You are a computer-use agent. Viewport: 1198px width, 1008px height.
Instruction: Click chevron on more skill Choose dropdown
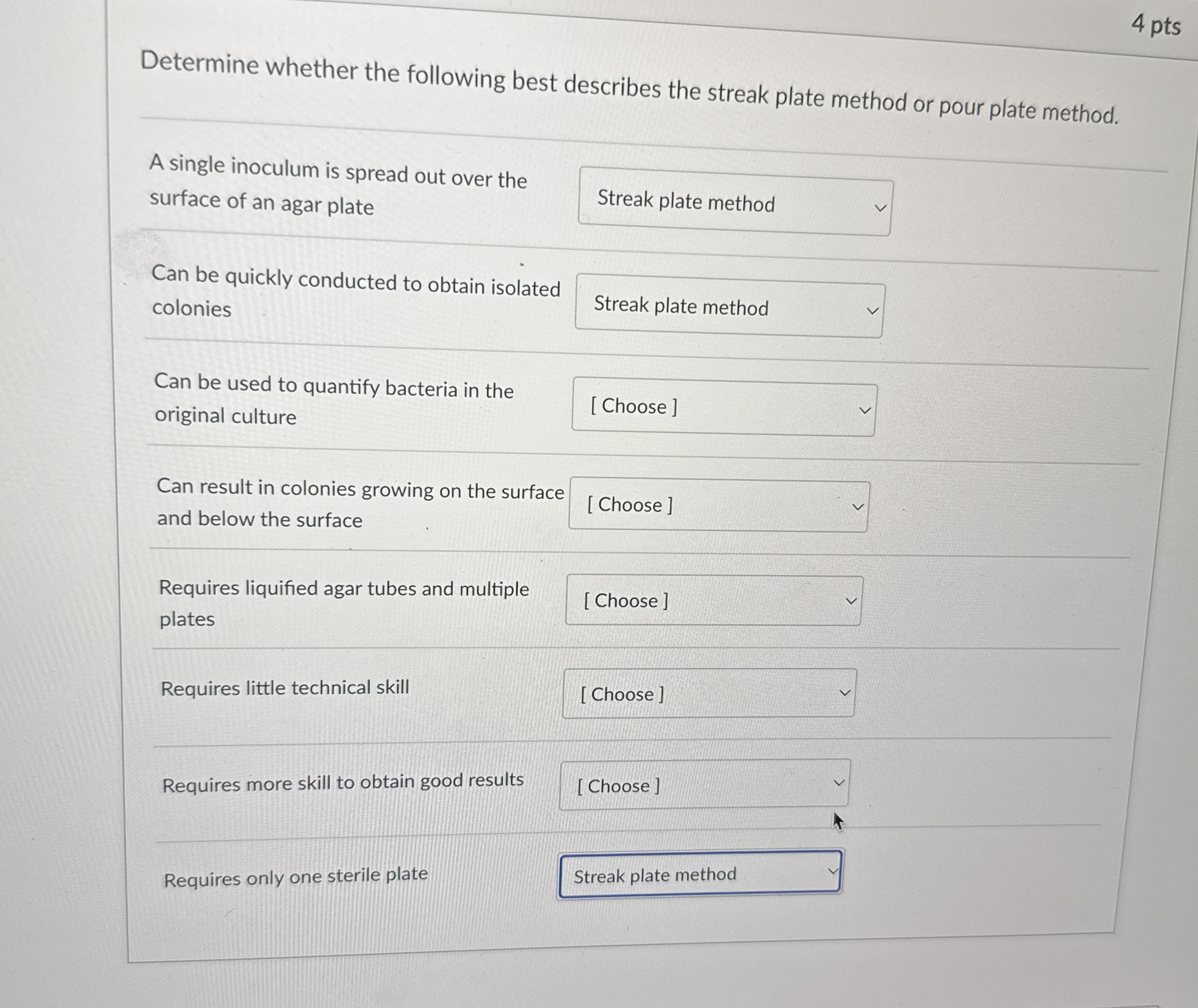point(838,783)
